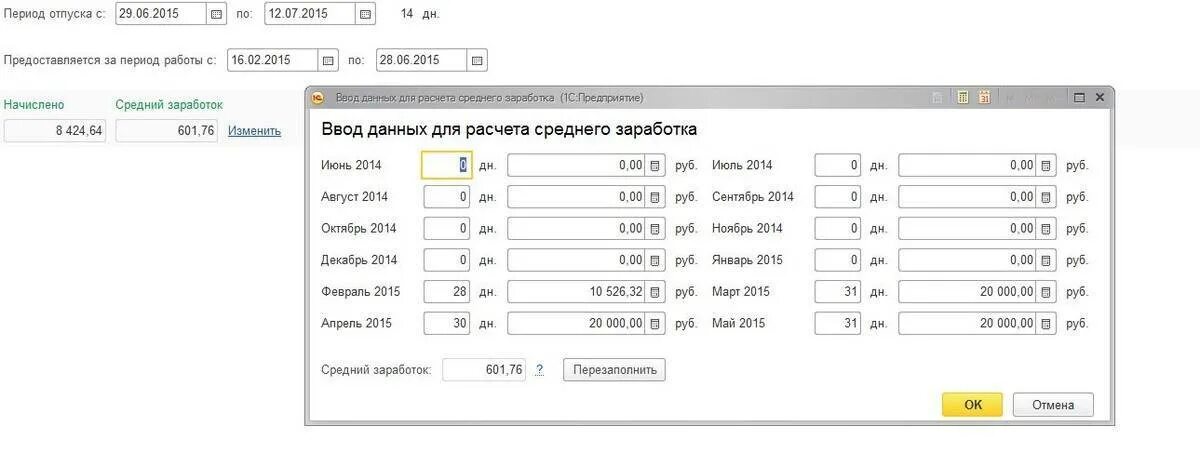Edit Февраль 2015 days value 28
The height and width of the screenshot is (466, 1200).
pyautogui.click(x=446, y=292)
